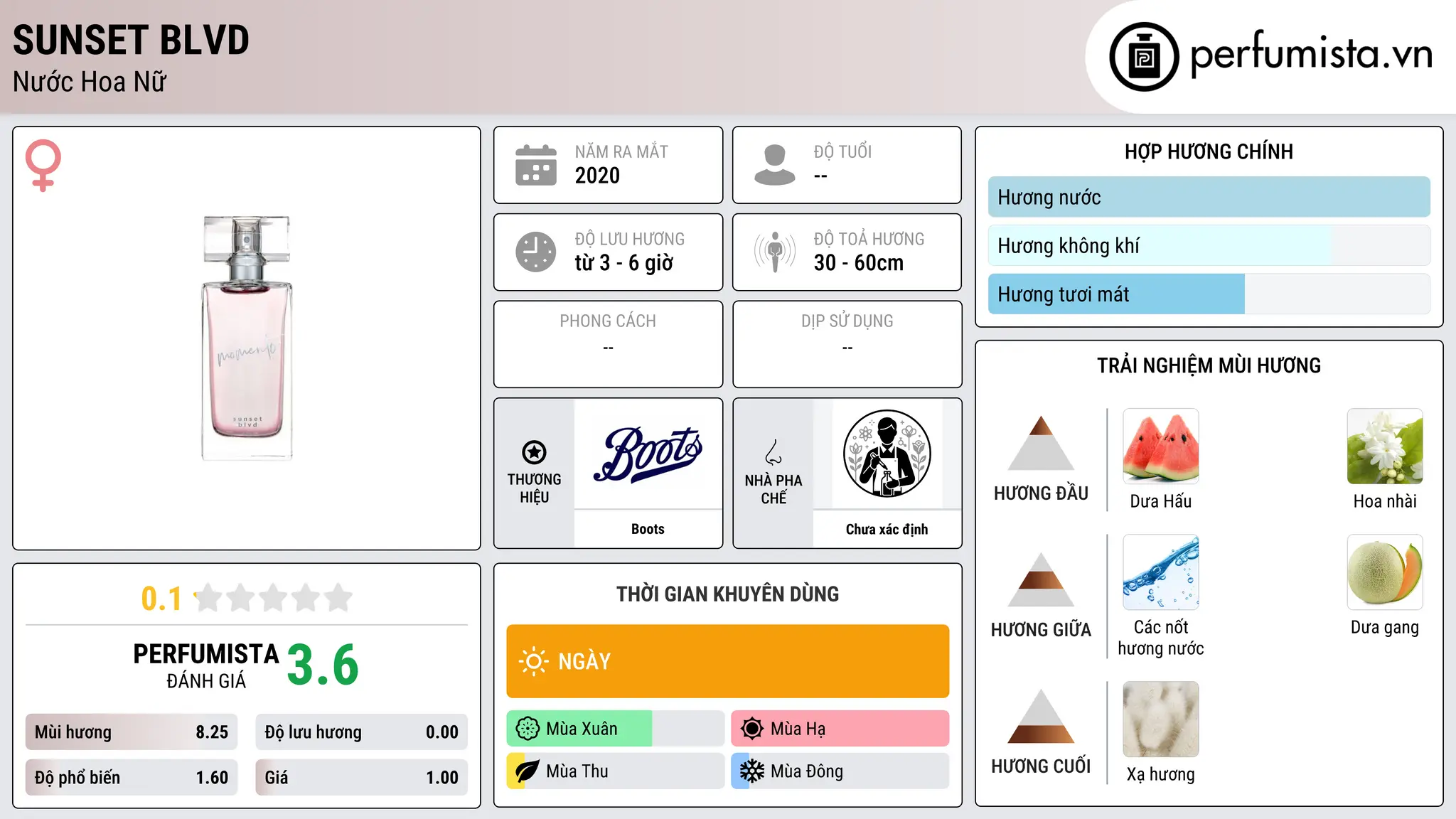
Task: Click the Thời gian khuyên dùng heading
Action: tap(728, 594)
